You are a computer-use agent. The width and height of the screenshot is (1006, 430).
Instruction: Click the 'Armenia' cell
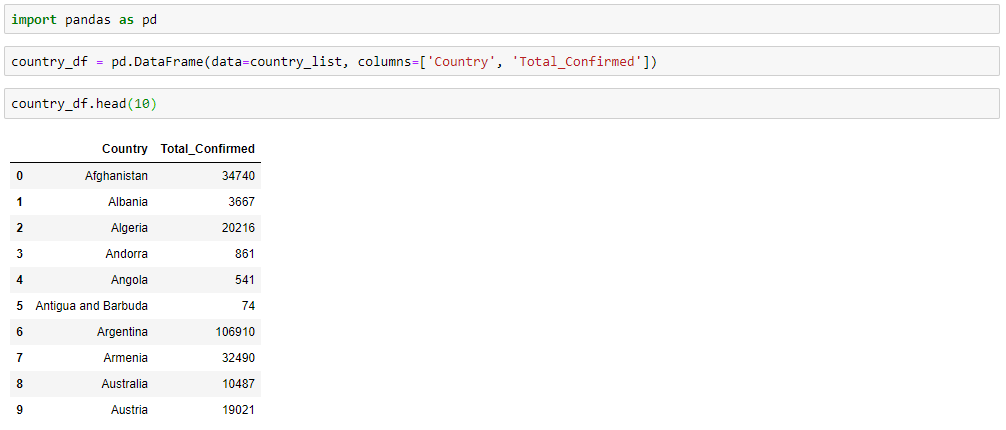point(125,357)
